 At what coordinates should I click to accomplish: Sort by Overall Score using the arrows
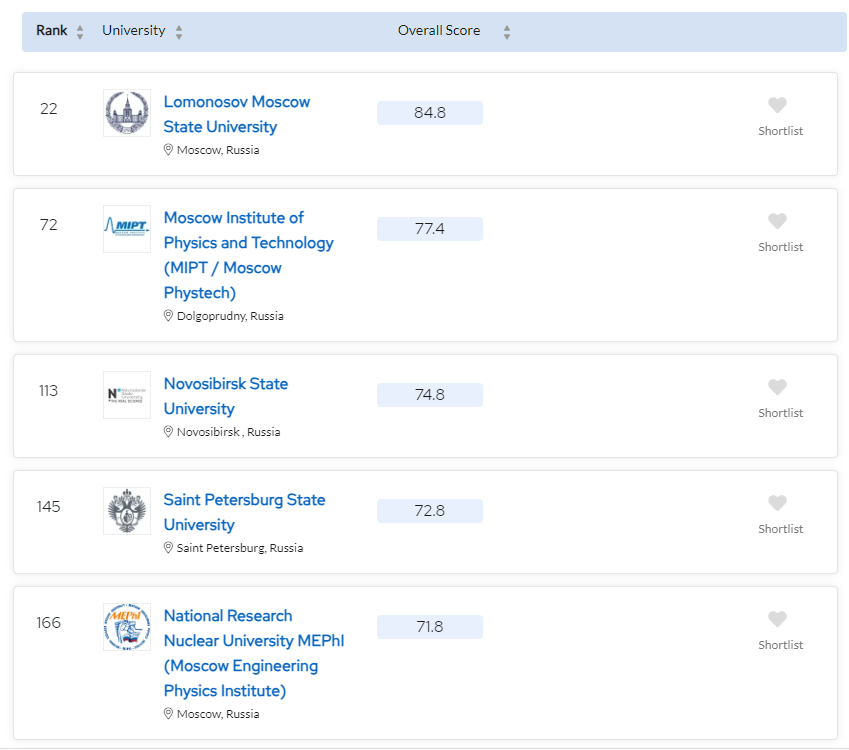coord(507,32)
